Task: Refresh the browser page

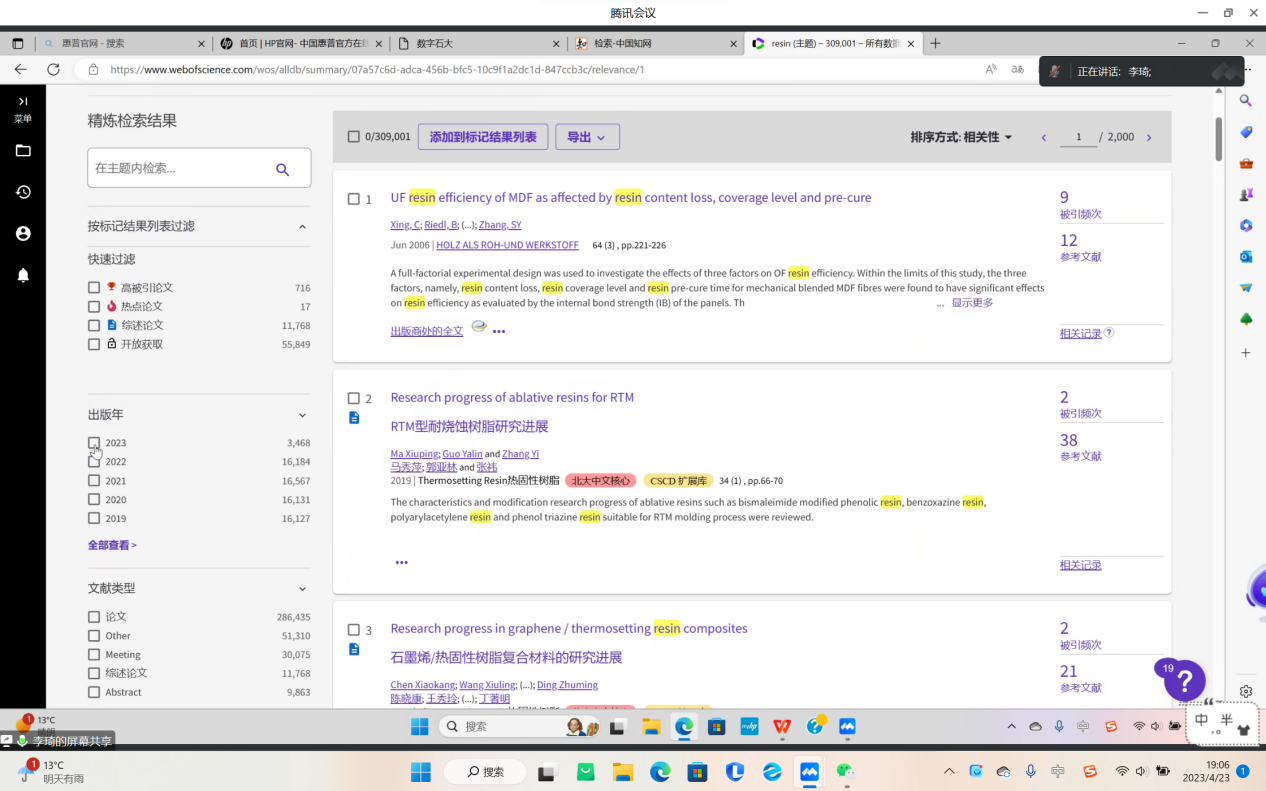Action: pos(54,69)
